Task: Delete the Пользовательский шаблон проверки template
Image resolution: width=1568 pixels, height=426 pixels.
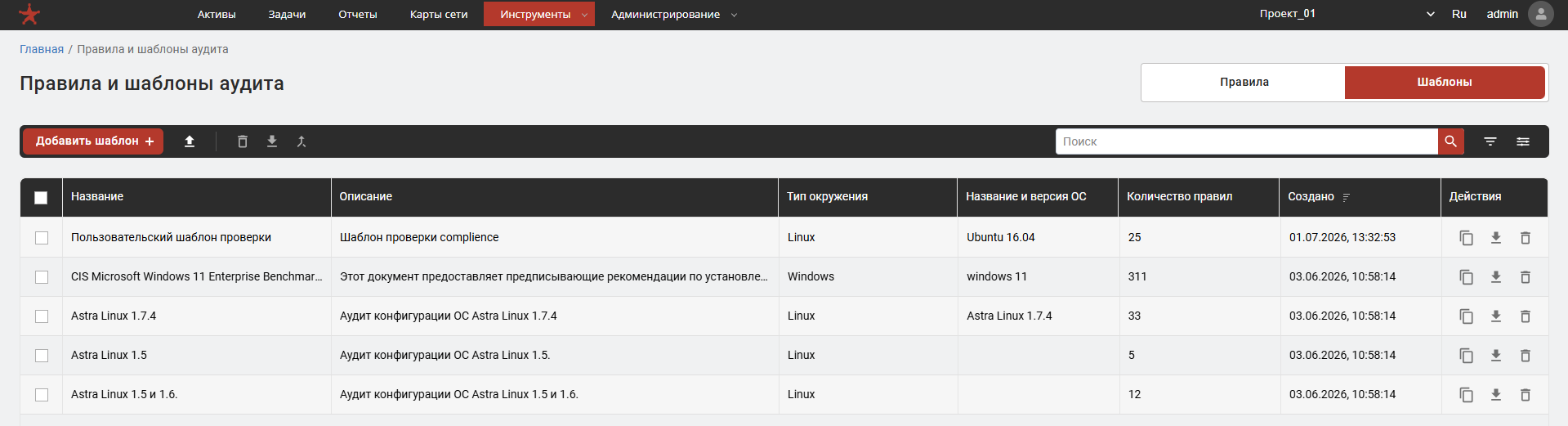Action: coord(1526,238)
